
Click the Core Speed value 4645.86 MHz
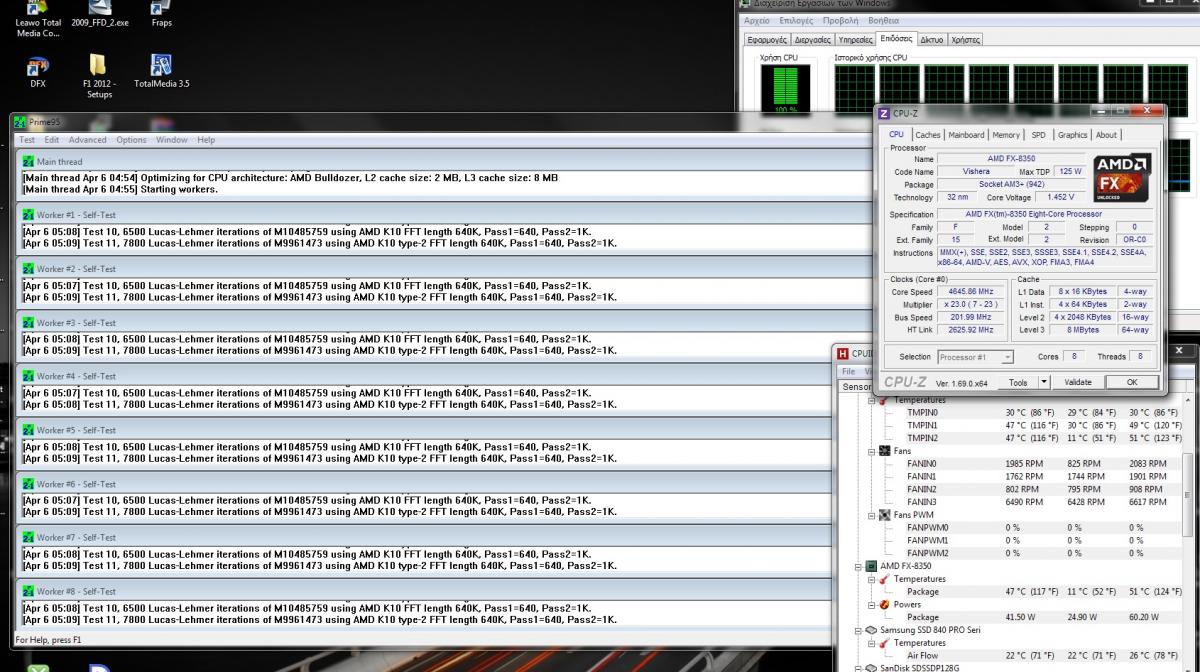(x=969, y=292)
